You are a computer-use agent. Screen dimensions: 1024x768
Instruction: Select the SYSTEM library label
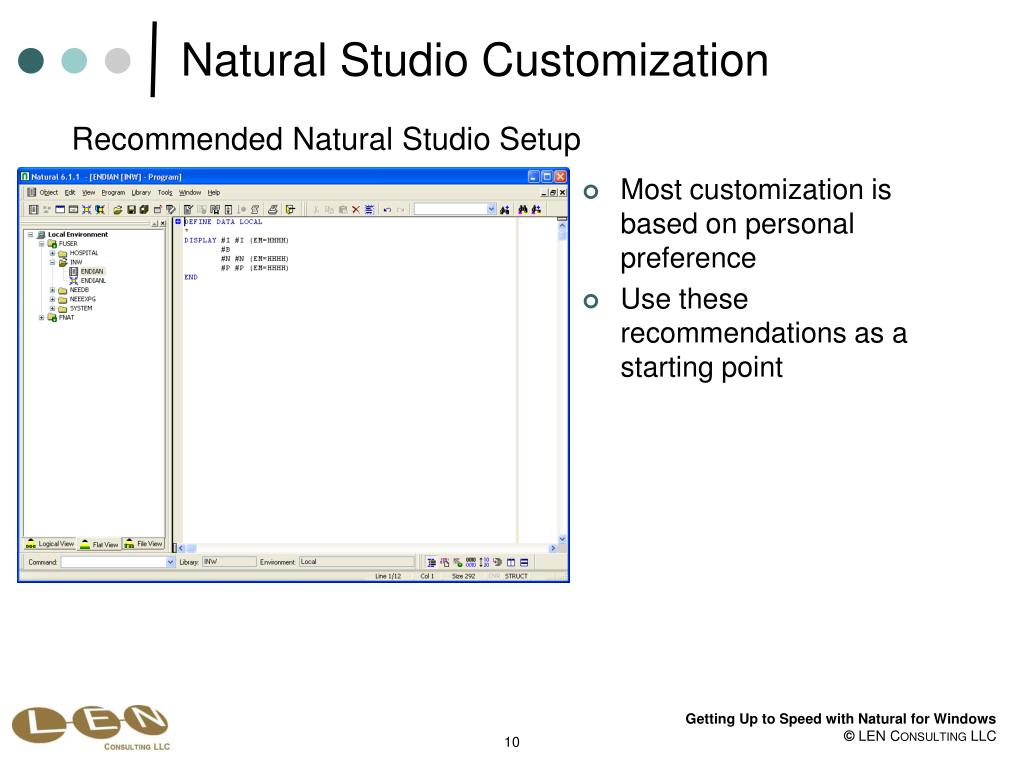[x=81, y=308]
